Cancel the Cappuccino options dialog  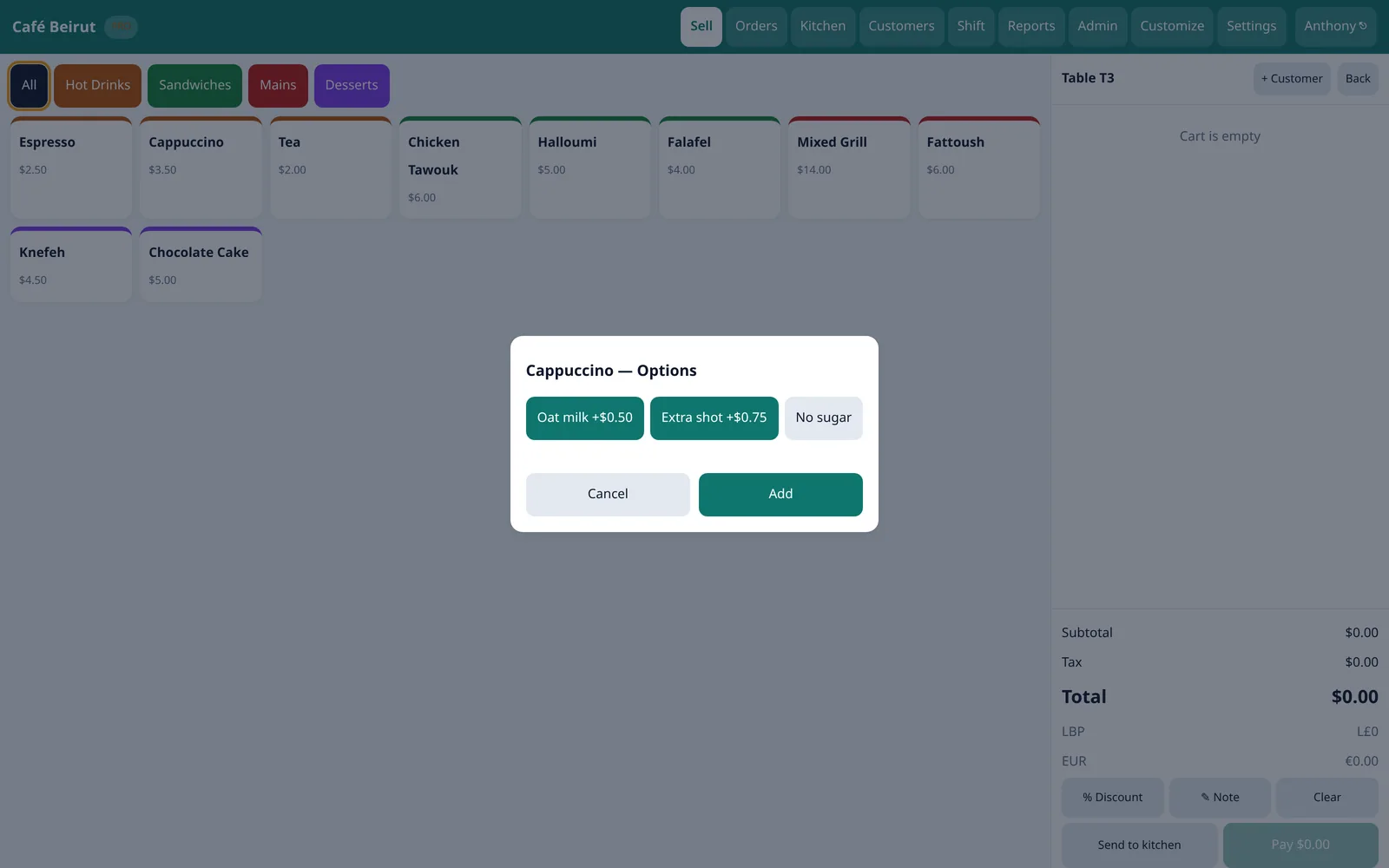[608, 495]
